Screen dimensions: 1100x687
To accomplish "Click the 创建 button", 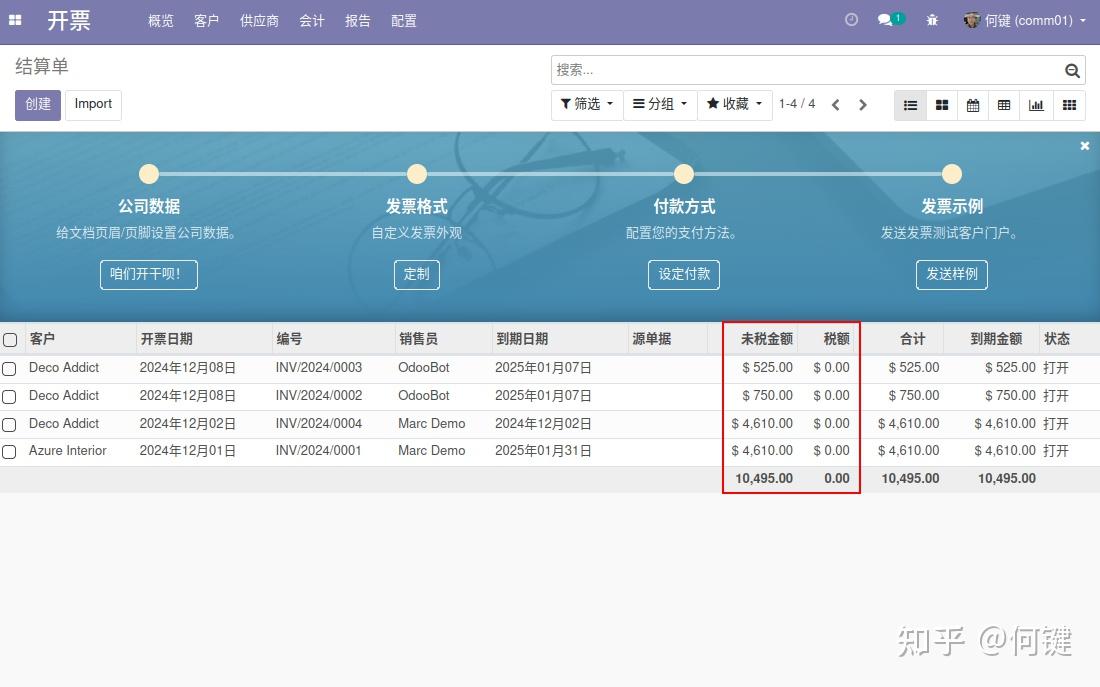I will pos(37,104).
